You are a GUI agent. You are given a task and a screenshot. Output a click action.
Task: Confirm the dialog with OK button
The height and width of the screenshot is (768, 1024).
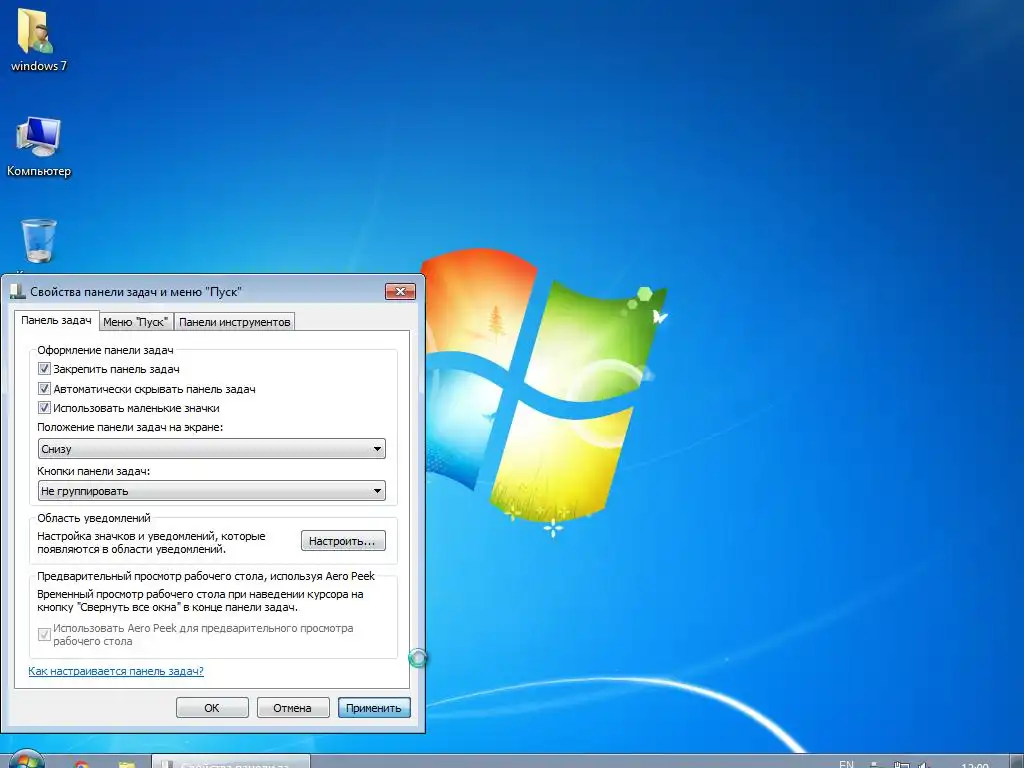[212, 708]
